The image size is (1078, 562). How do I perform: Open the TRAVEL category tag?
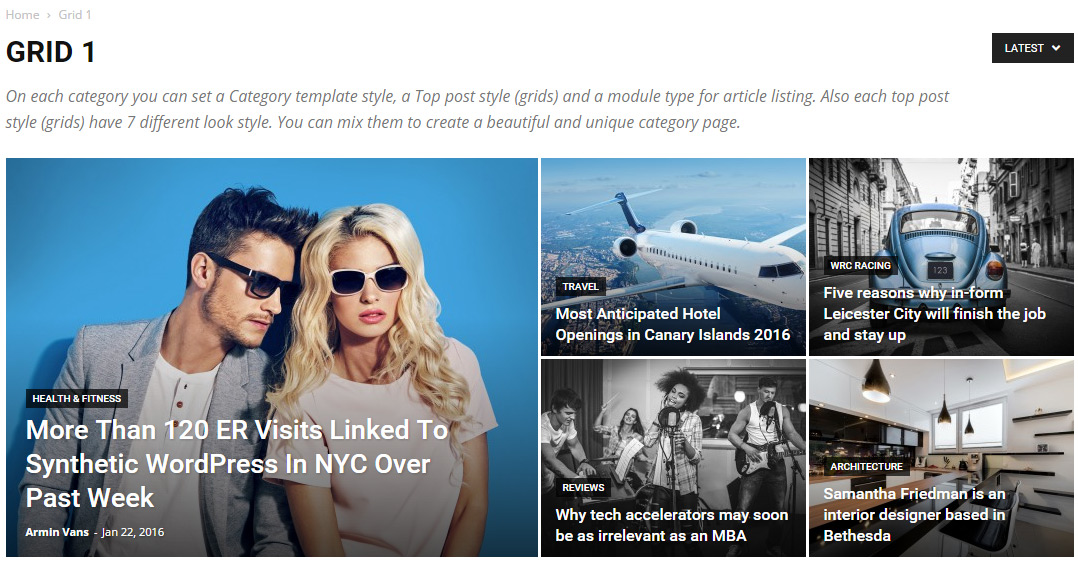pyautogui.click(x=580, y=286)
